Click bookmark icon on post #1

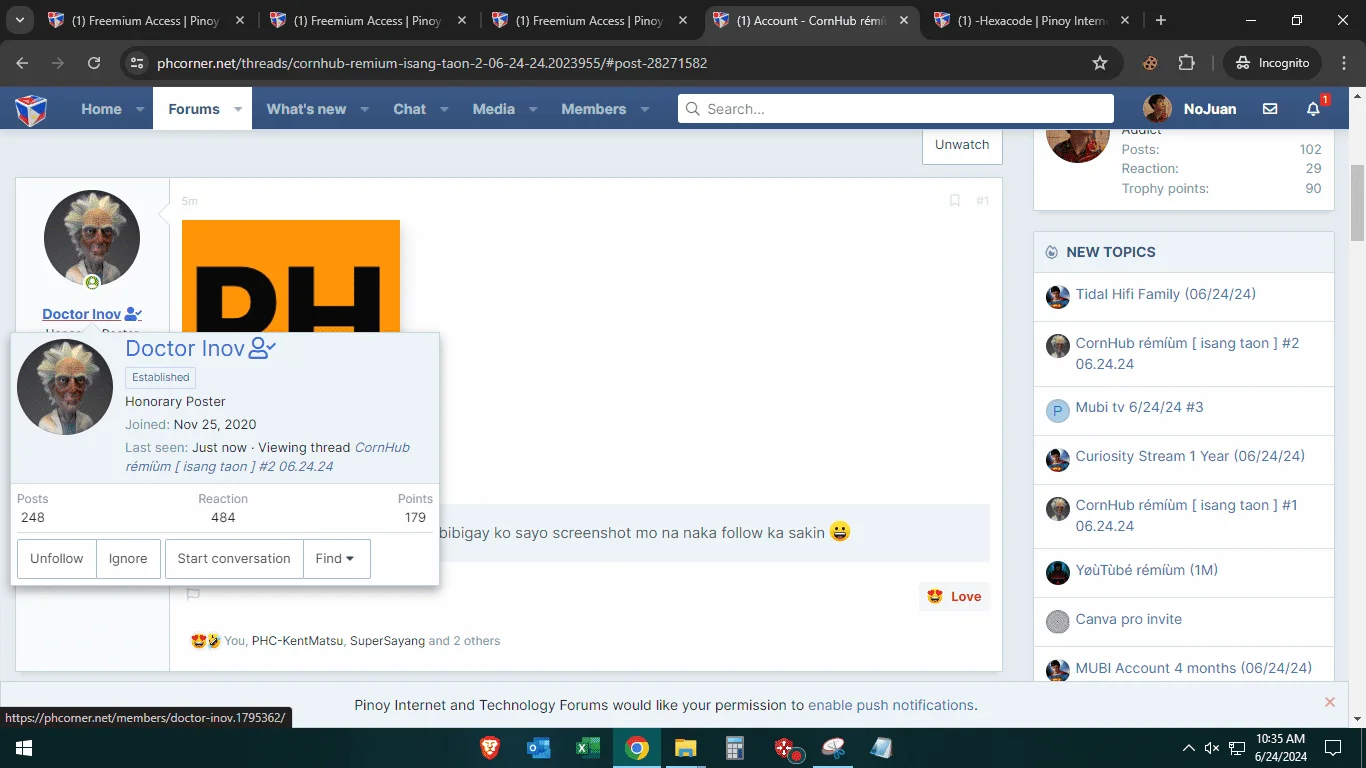click(955, 201)
